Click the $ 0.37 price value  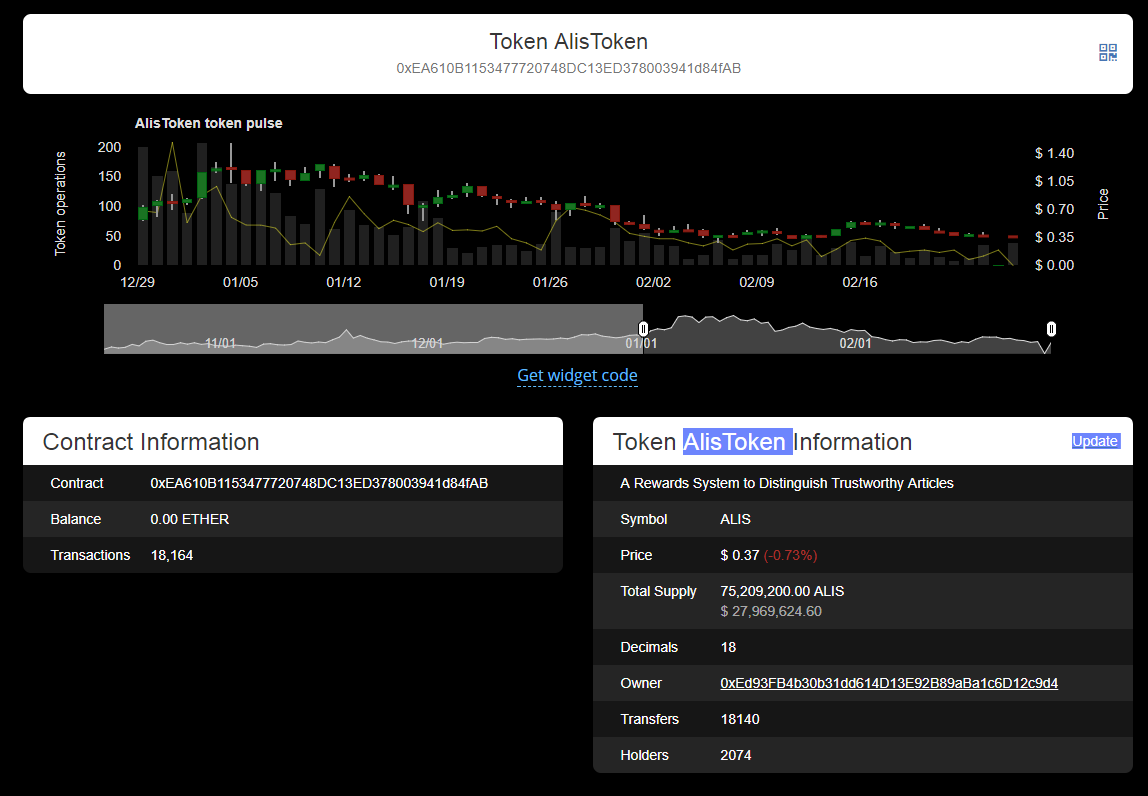(x=739, y=555)
